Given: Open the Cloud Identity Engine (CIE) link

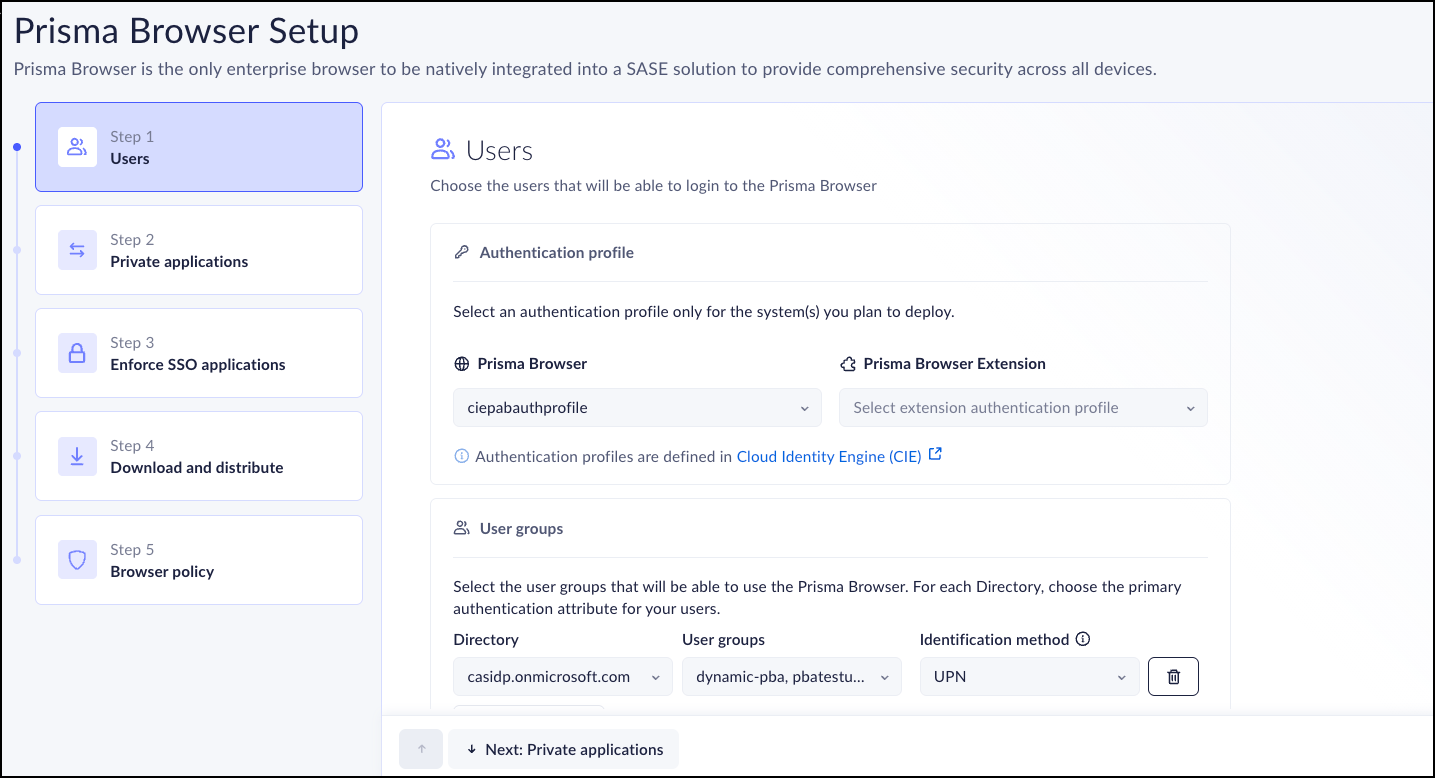Looking at the screenshot, I should click(829, 456).
